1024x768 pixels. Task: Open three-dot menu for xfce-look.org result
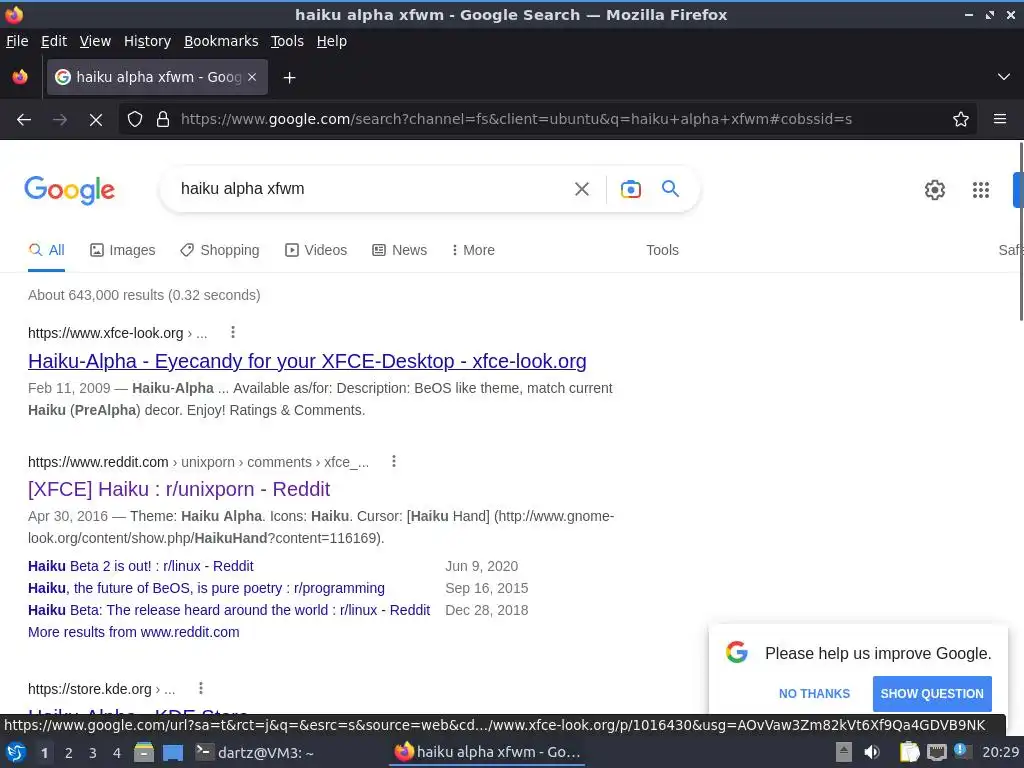point(232,332)
